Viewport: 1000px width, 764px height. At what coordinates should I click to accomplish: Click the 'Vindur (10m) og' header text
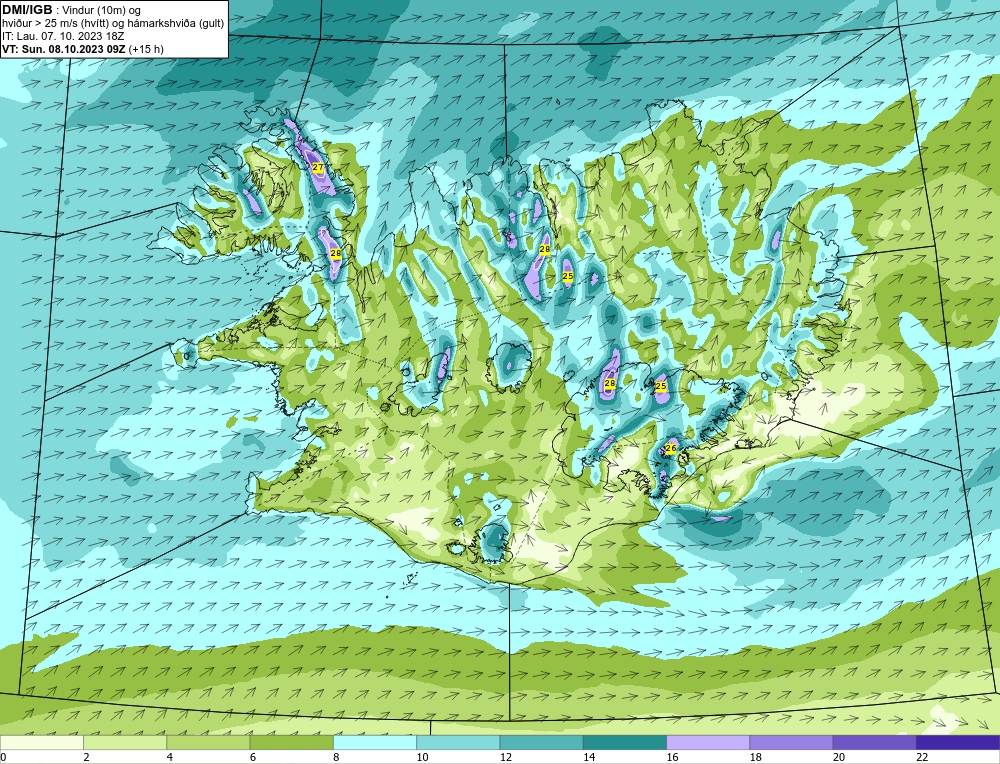click(x=103, y=11)
